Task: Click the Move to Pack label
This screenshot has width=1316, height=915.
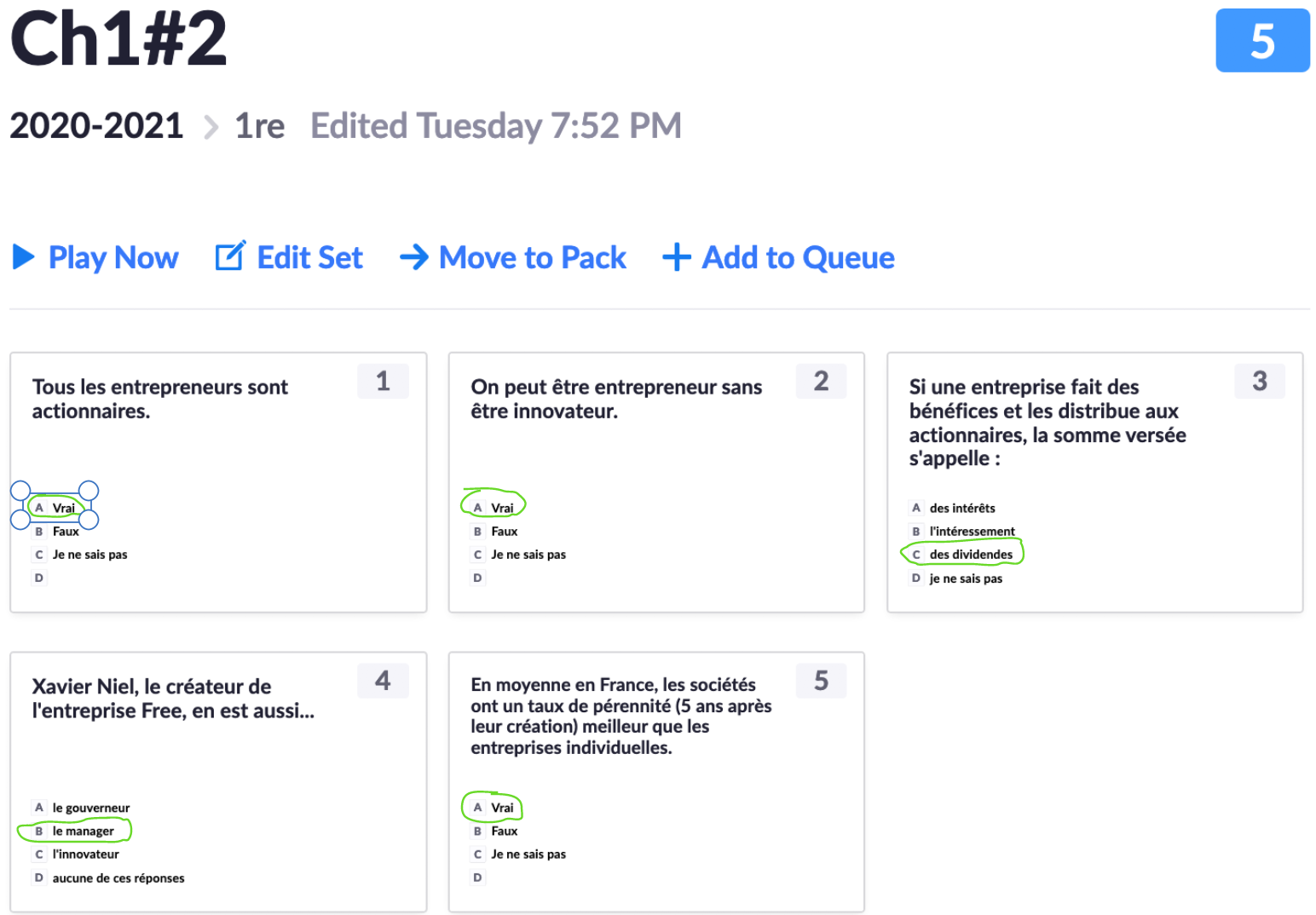Action: coord(532,257)
